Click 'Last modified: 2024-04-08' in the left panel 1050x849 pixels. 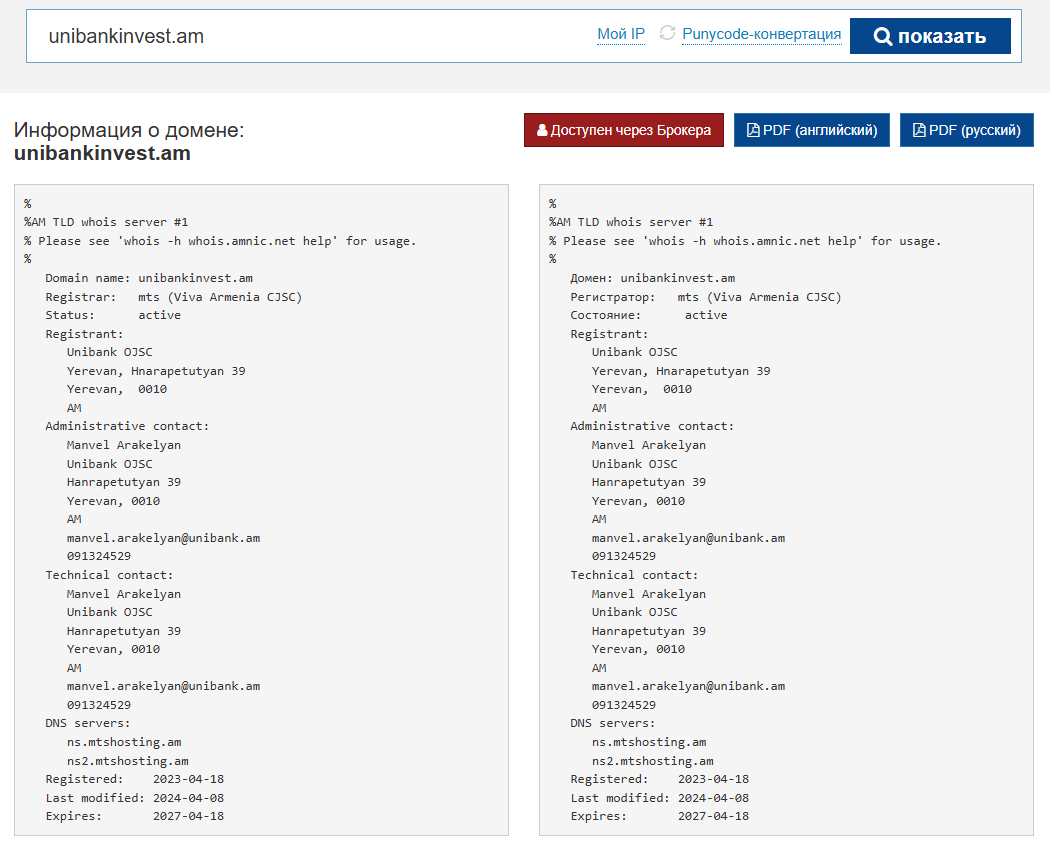pyautogui.click(x=135, y=798)
